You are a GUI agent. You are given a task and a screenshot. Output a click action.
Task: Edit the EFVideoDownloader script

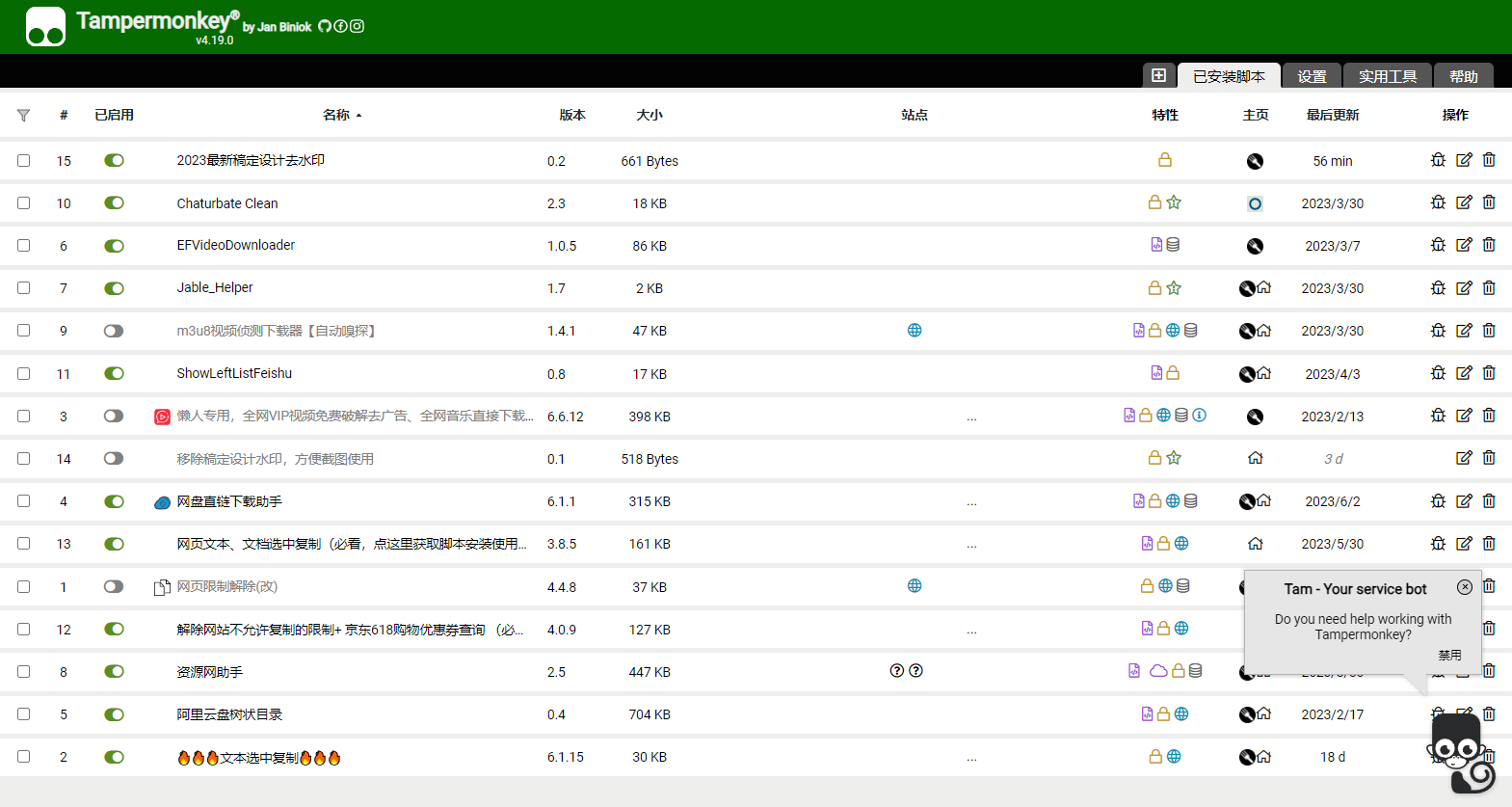pyautogui.click(x=1464, y=245)
